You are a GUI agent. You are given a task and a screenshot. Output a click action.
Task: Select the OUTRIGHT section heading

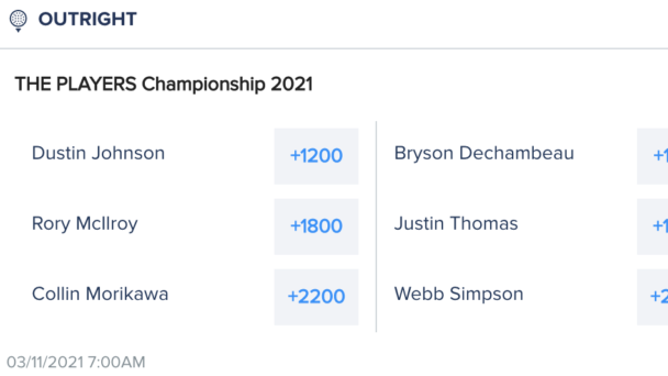click(87, 19)
